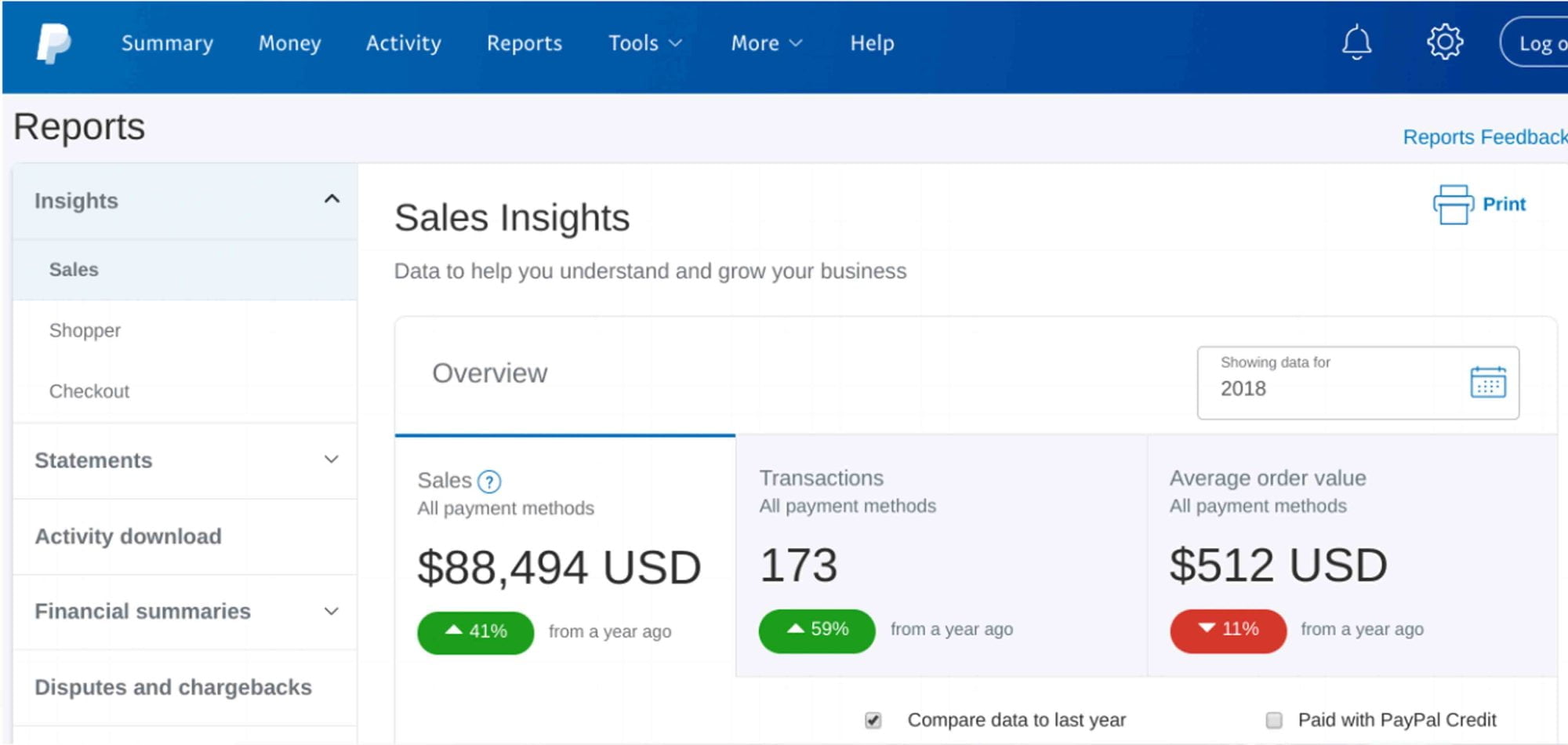The height and width of the screenshot is (745, 1568).
Task: Open the calendar date picker icon
Action: (x=1488, y=382)
